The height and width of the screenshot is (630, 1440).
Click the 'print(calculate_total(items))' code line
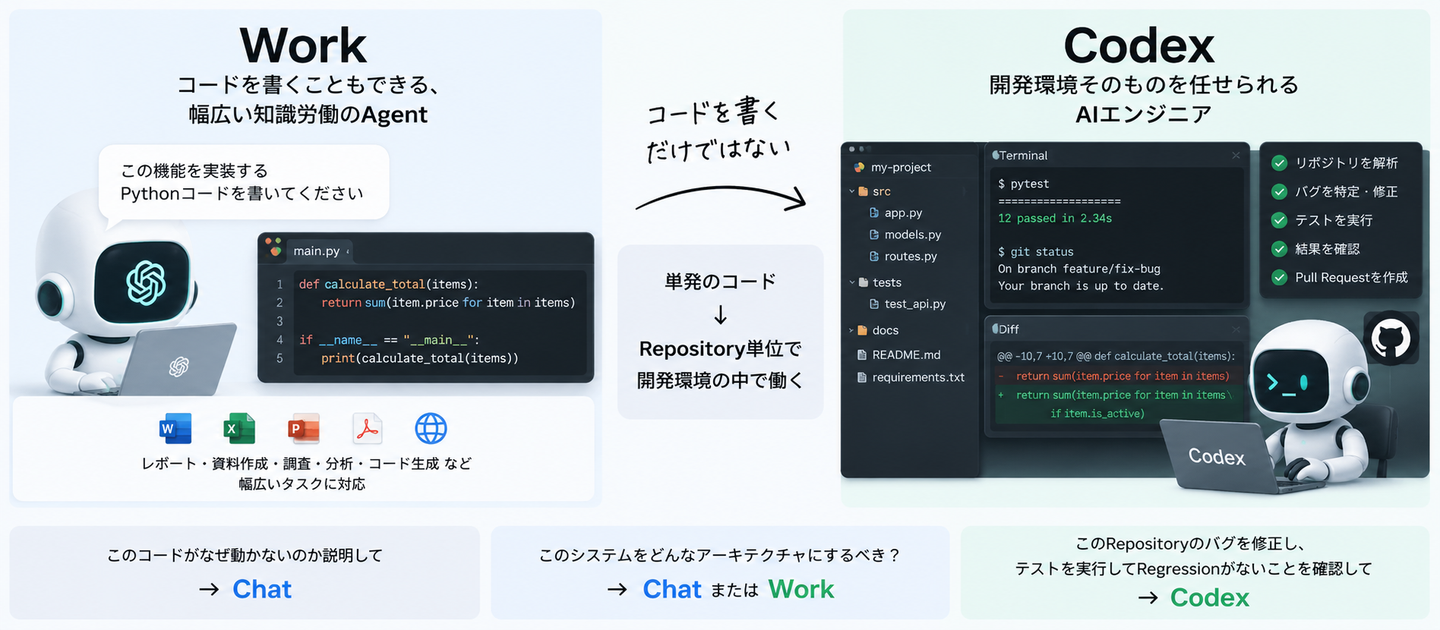pyautogui.click(x=420, y=358)
